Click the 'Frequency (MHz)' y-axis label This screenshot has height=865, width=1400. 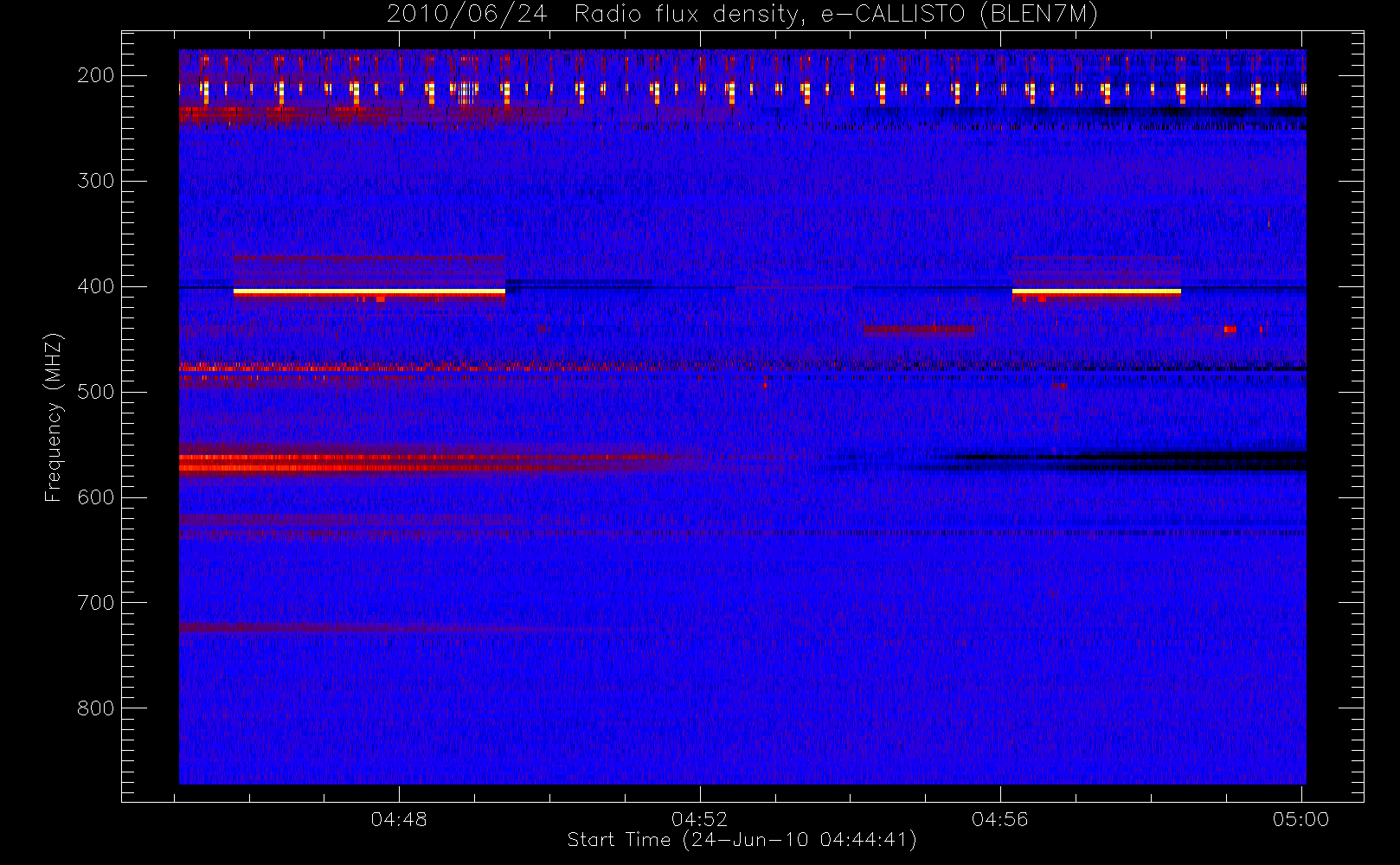(x=54, y=417)
